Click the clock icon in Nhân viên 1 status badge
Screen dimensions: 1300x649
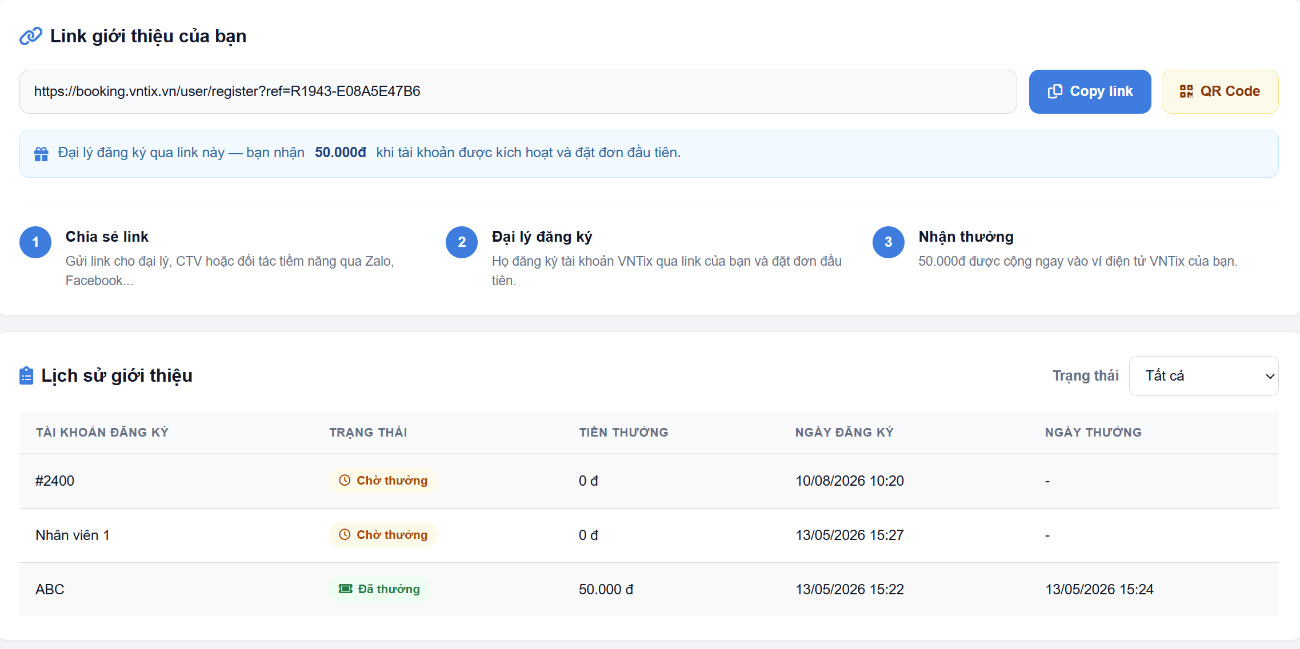tap(345, 535)
